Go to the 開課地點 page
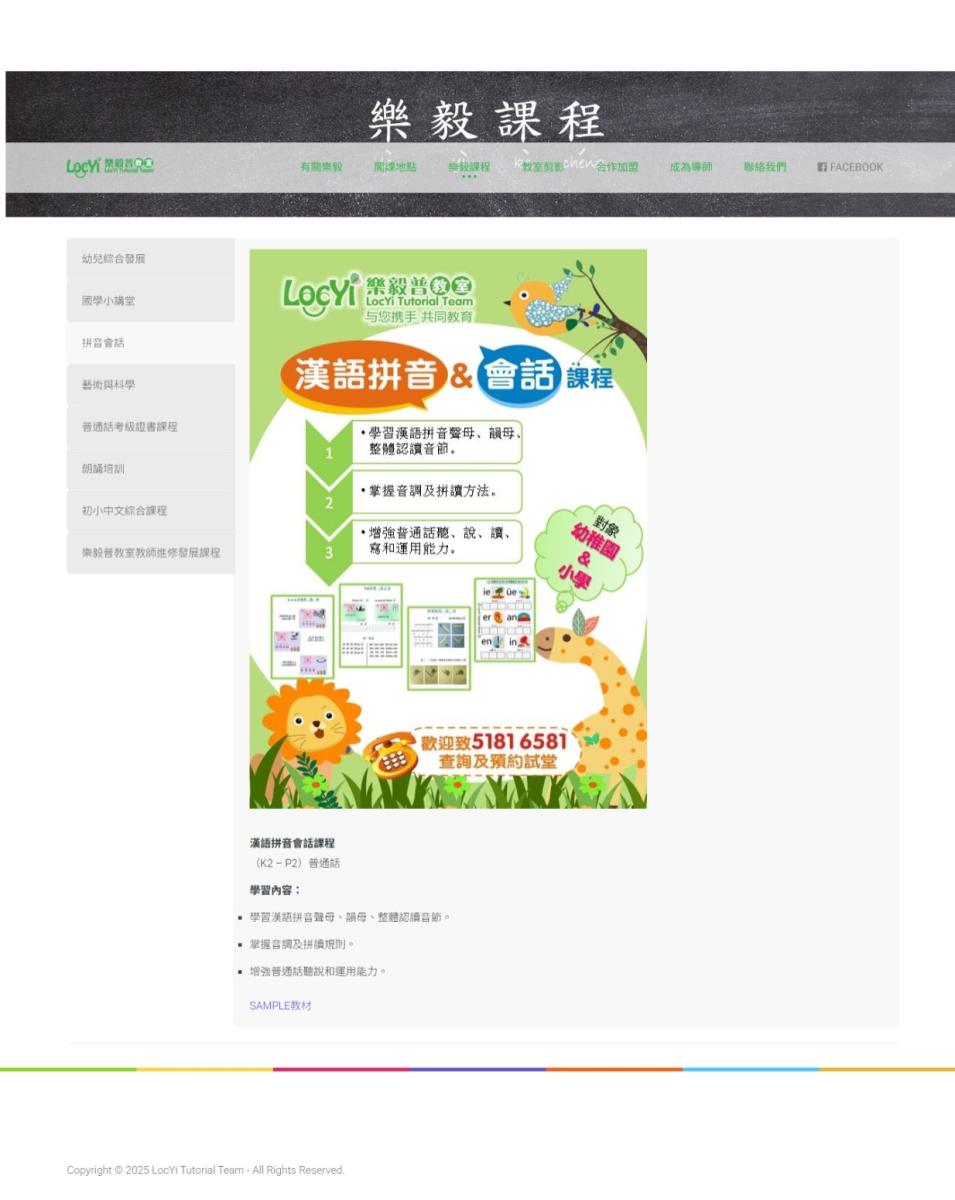 395,167
